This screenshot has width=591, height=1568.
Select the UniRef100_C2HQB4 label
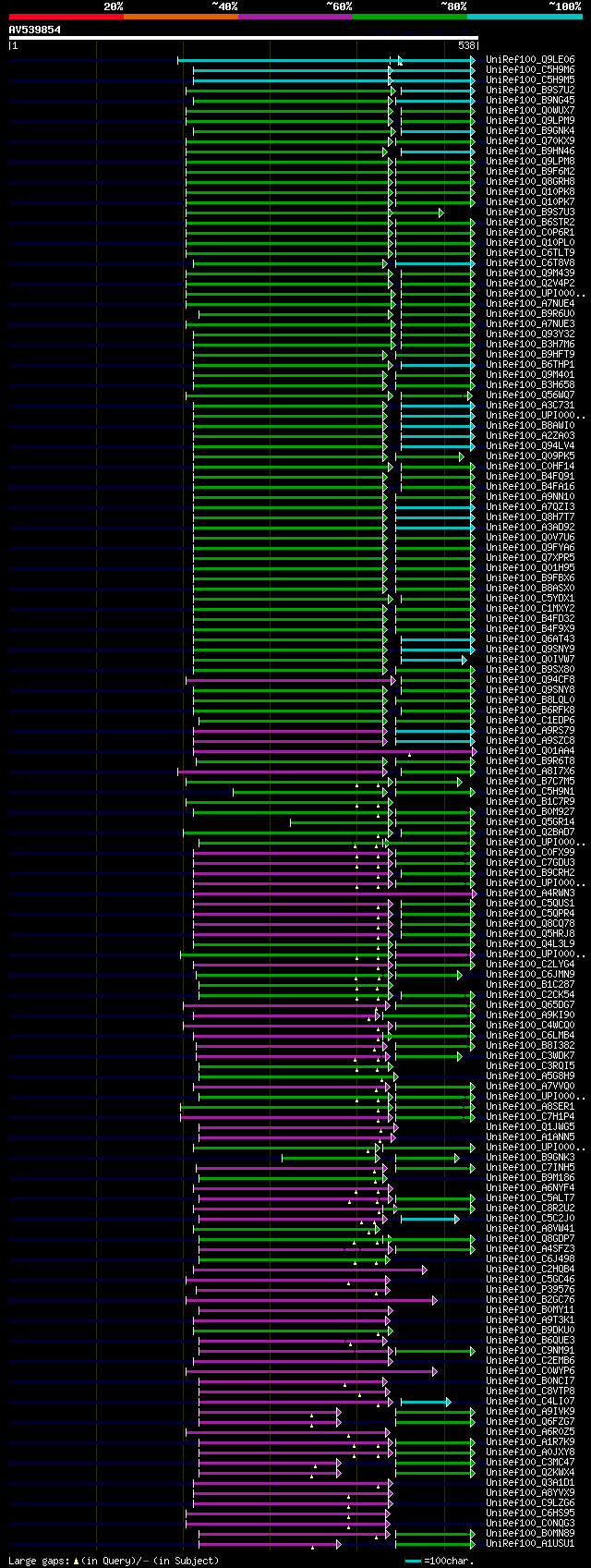pos(530,1270)
